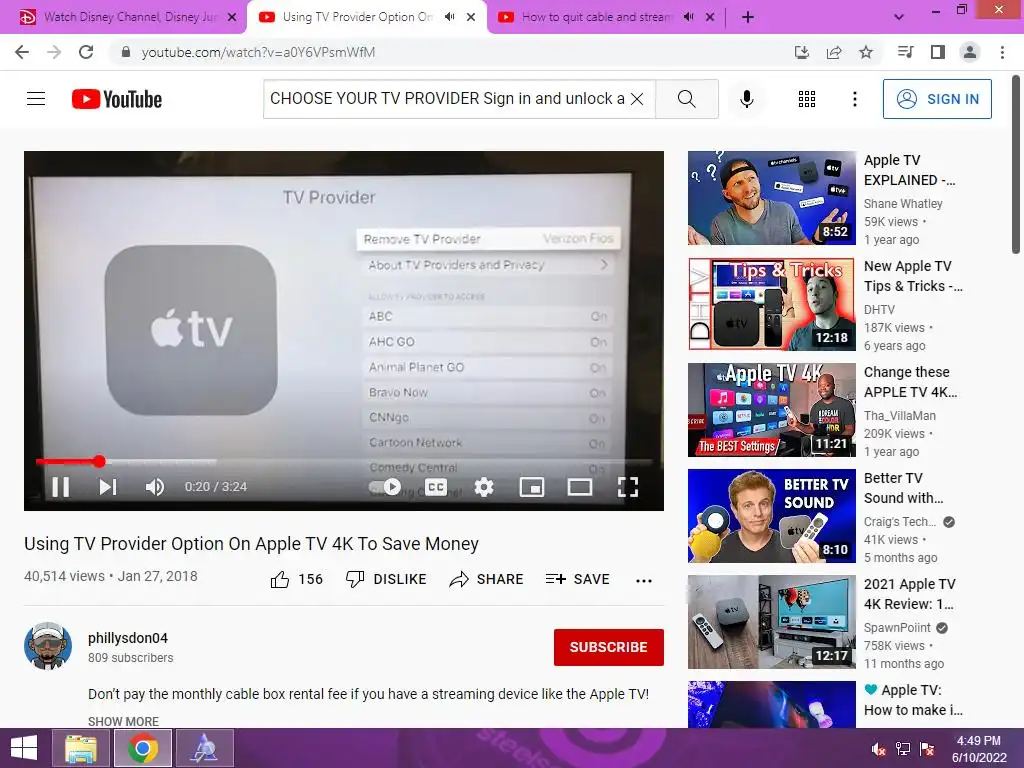This screenshot has height=768, width=1024.
Task: Dislike the video
Action: tap(386, 579)
